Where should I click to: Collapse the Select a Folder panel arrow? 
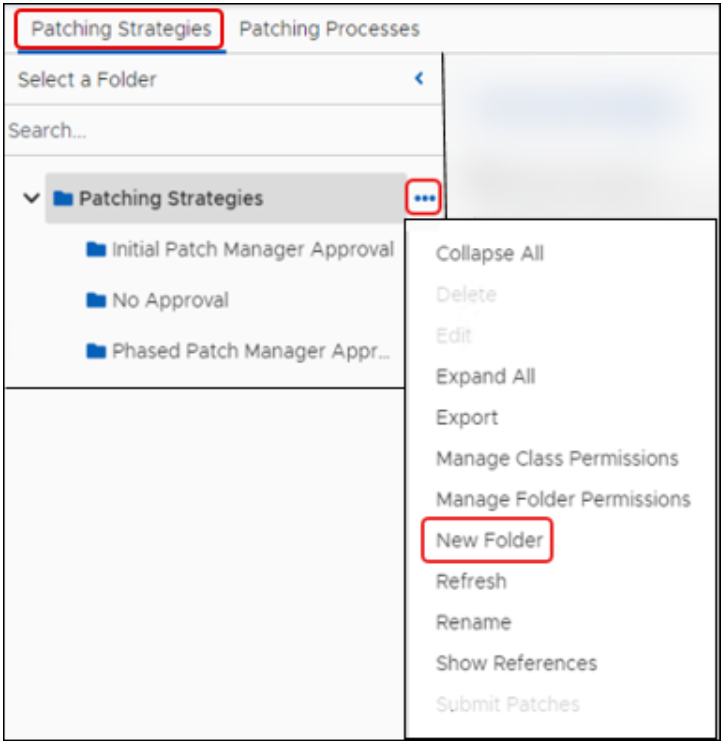click(x=420, y=78)
